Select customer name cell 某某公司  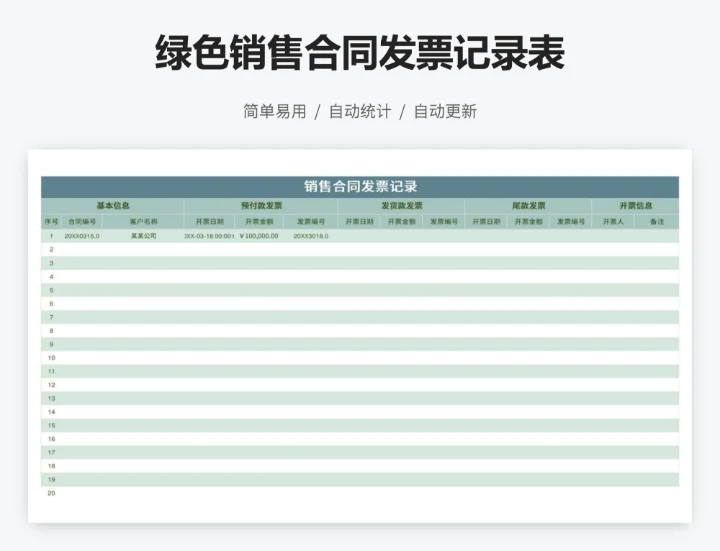[x=143, y=236]
